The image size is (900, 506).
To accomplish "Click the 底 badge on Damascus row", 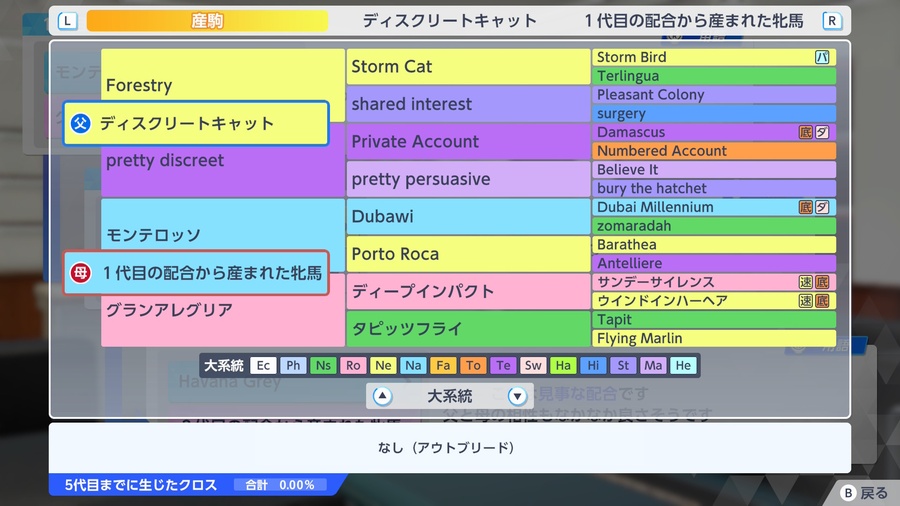I will click(x=806, y=132).
